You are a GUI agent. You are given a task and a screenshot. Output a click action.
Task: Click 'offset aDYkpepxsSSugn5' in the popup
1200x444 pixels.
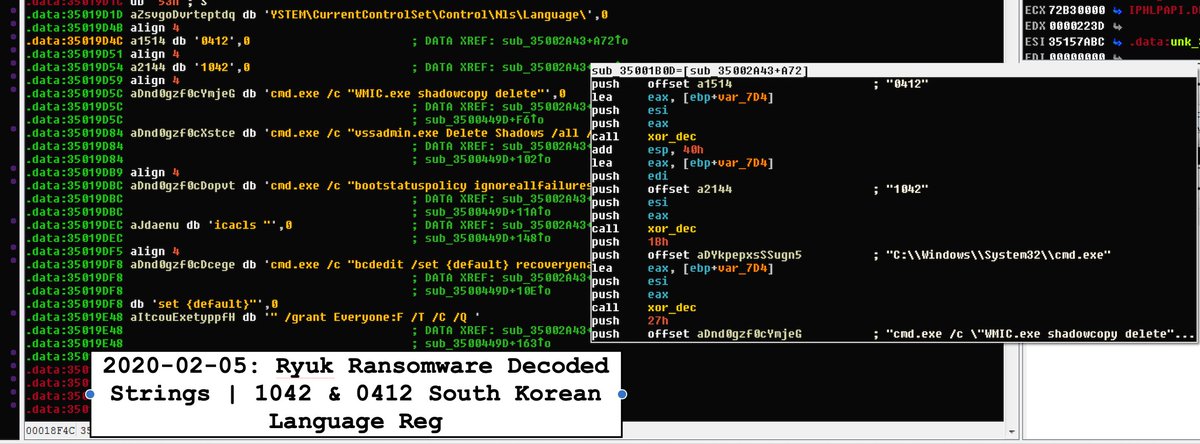[725, 254]
